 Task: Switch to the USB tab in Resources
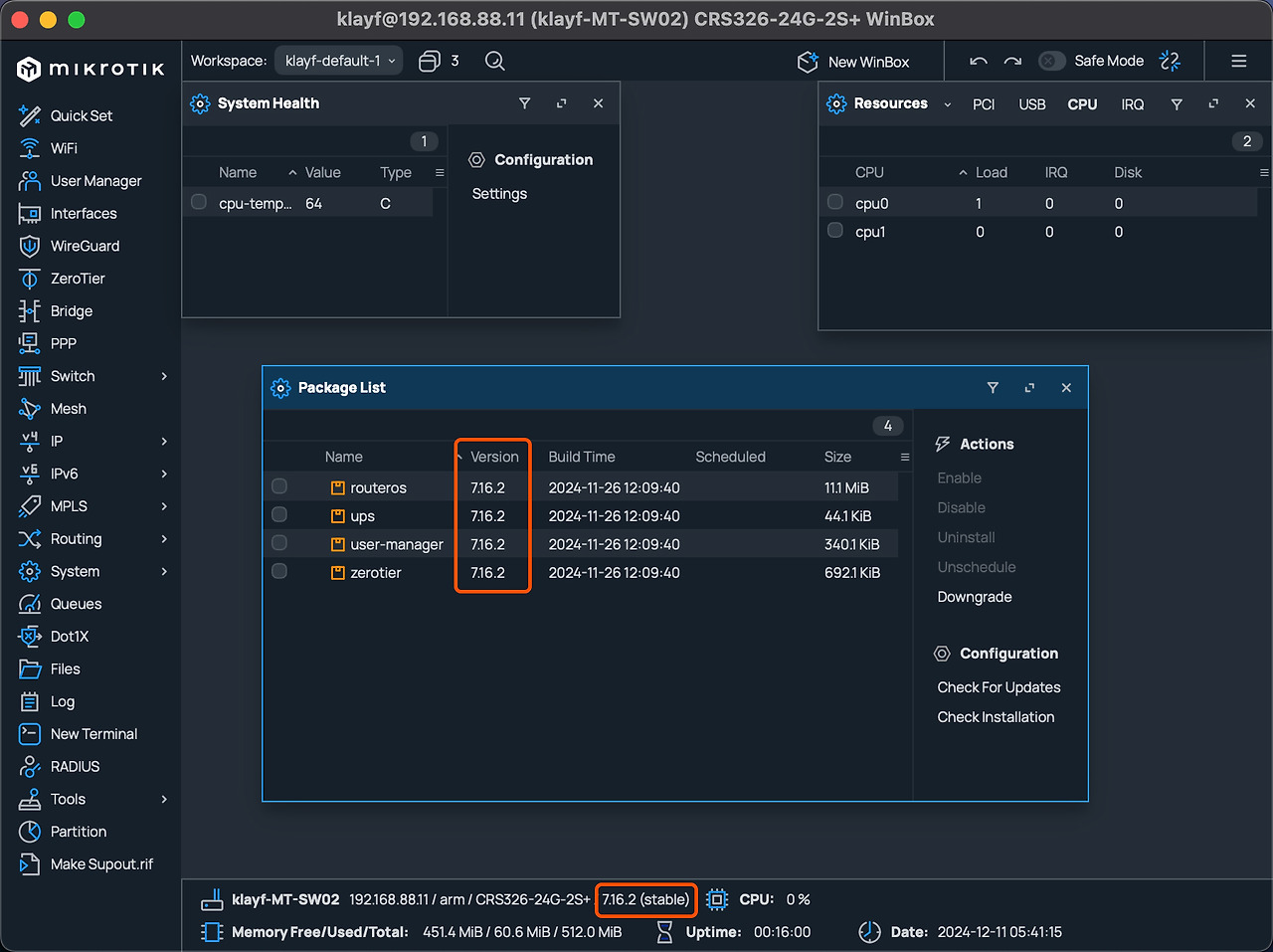point(1032,104)
